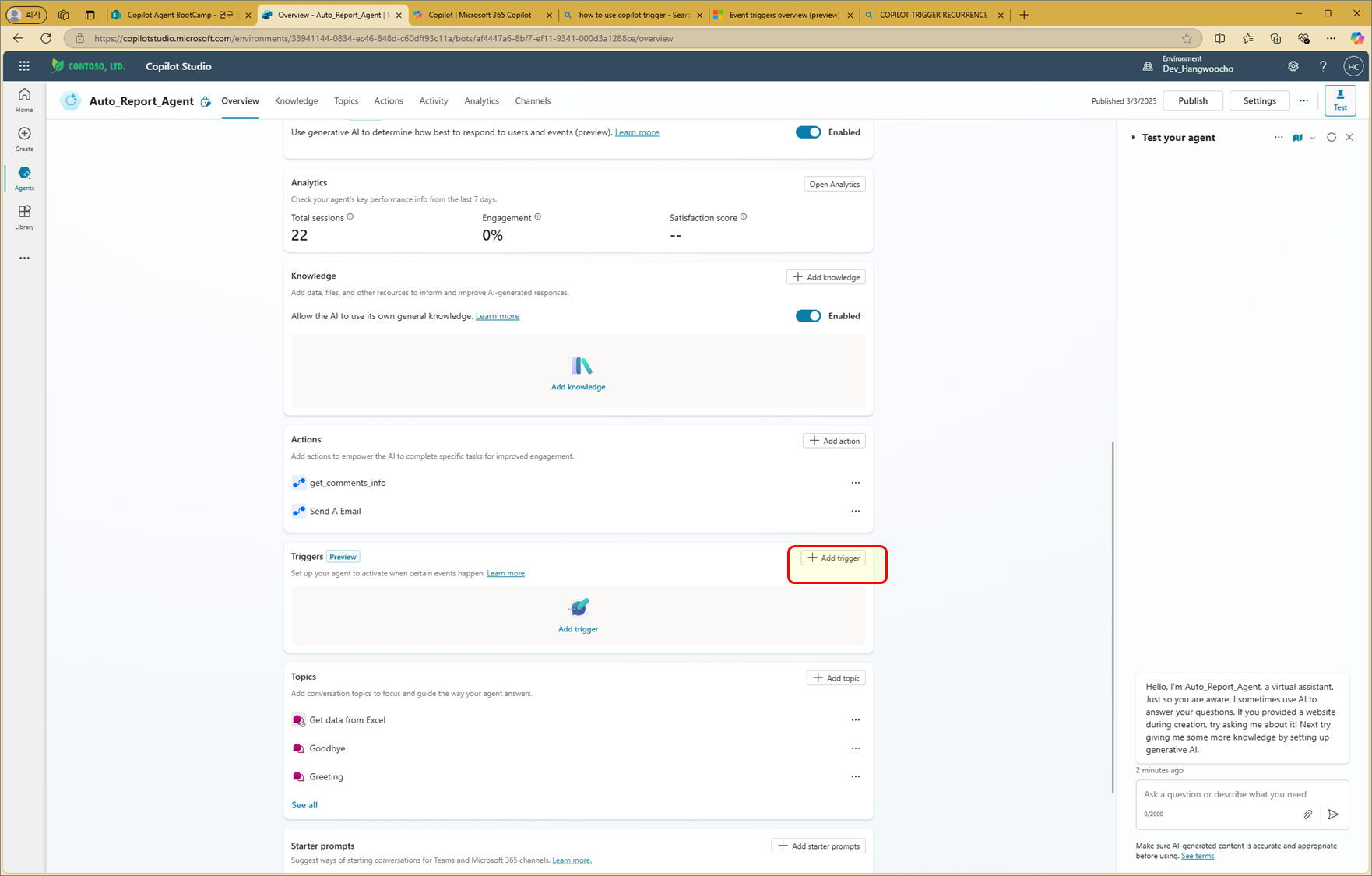Click the Add action button
Image resolution: width=1372 pixels, height=876 pixels.
834,441
